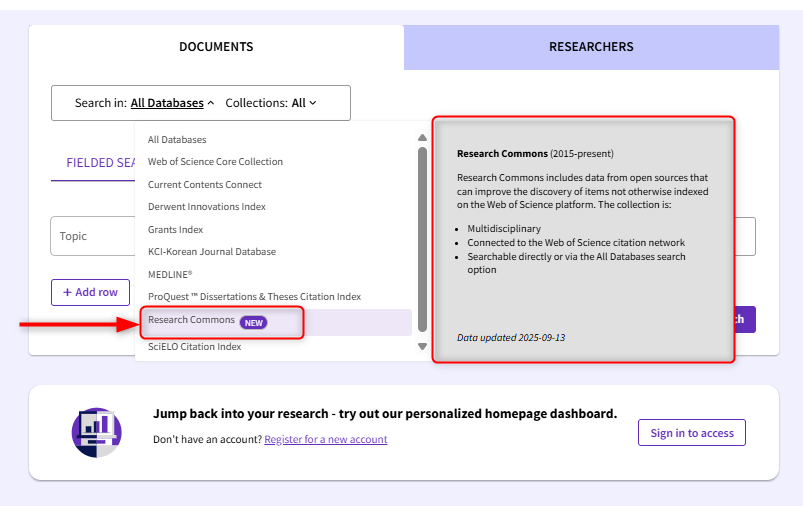Switch to the Researchers tab
803x506 pixels.
(x=591, y=47)
